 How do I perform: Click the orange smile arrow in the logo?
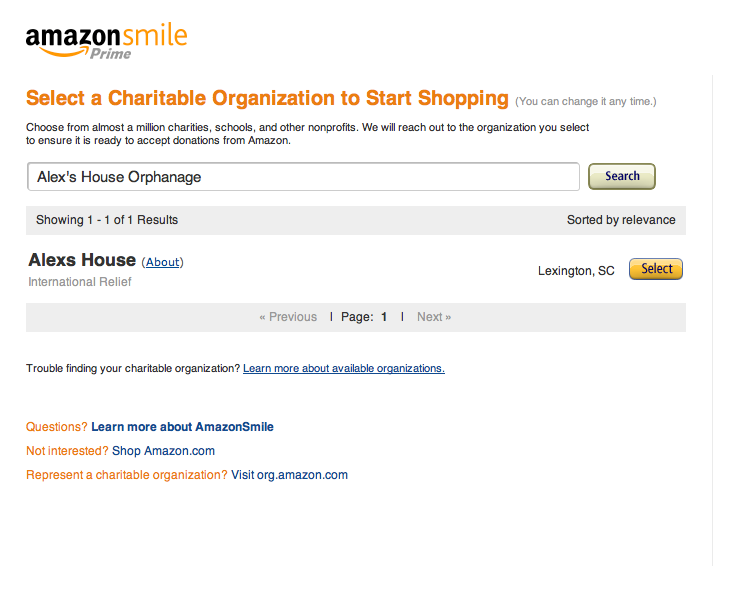63,52
